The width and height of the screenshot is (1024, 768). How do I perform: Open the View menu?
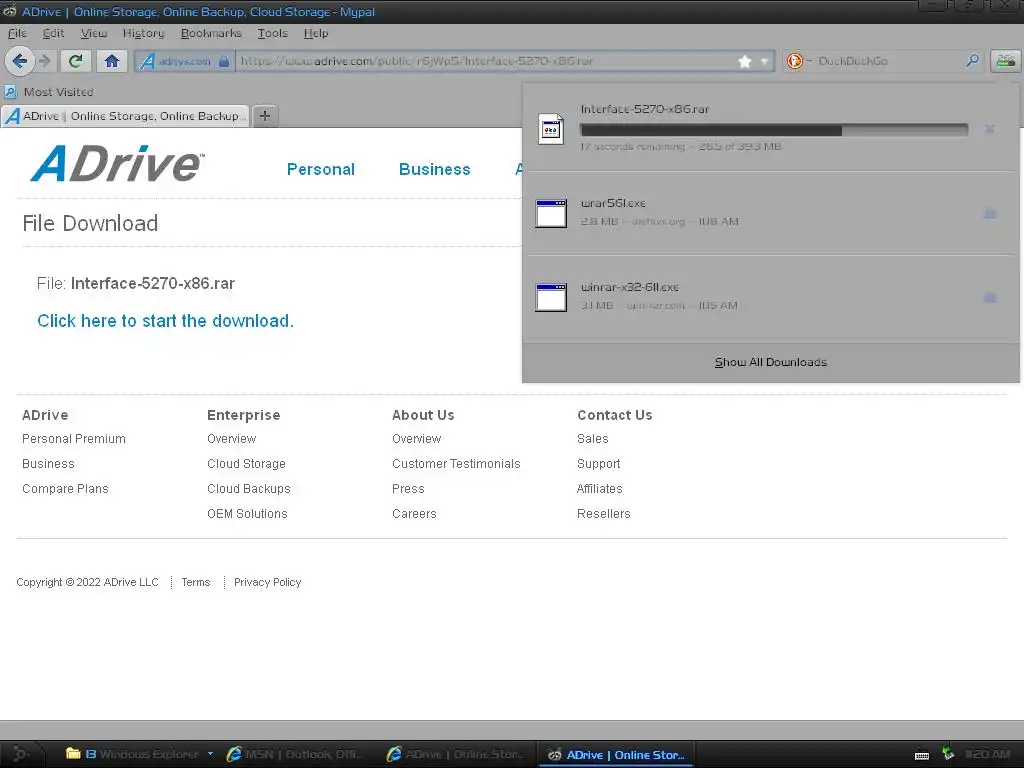click(93, 33)
